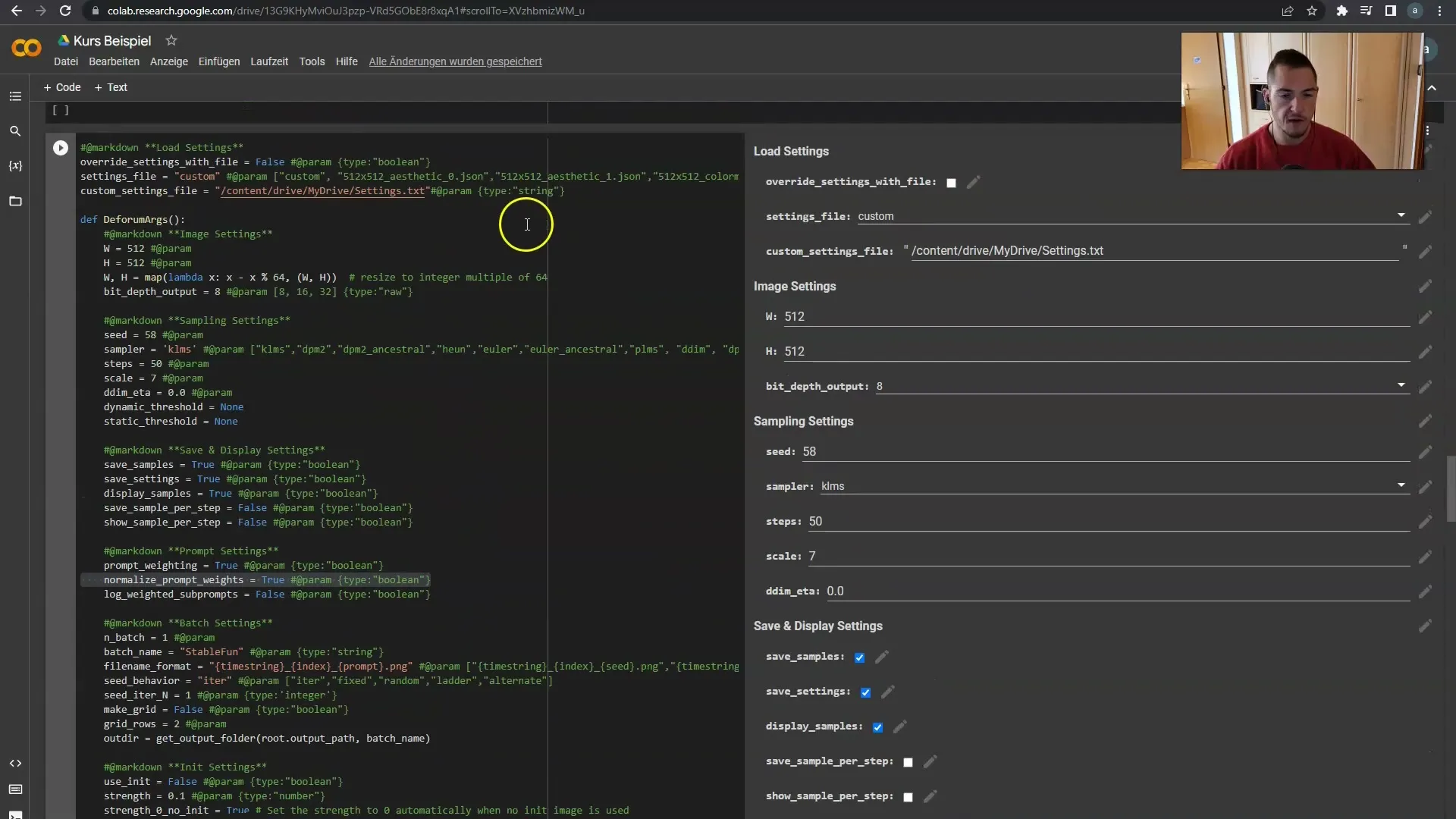Open the command palette sidebar icon
This screenshot has height=819, width=1456.
(15, 789)
